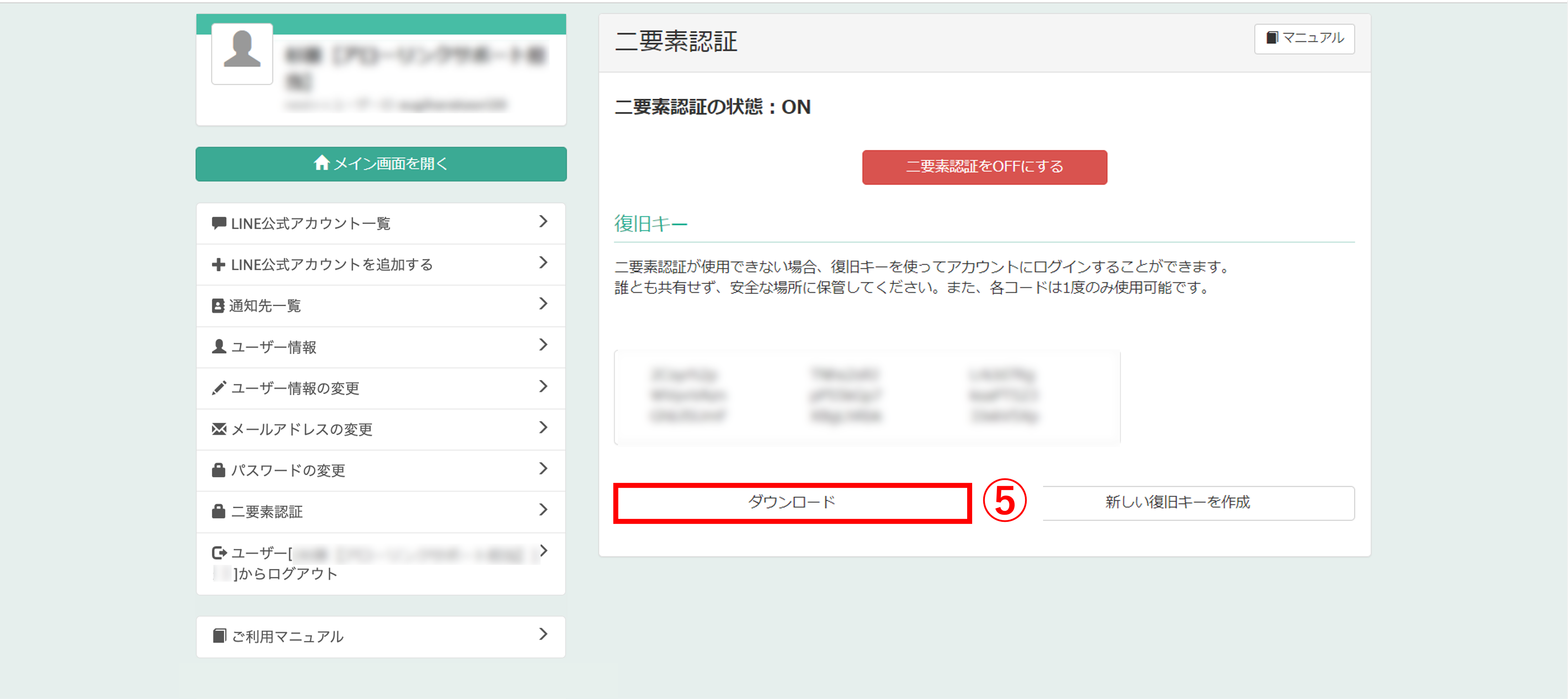This screenshot has height=699, width=1568.
Task: Click the book icon beside ご利用マニュアル
Action: tap(219, 636)
